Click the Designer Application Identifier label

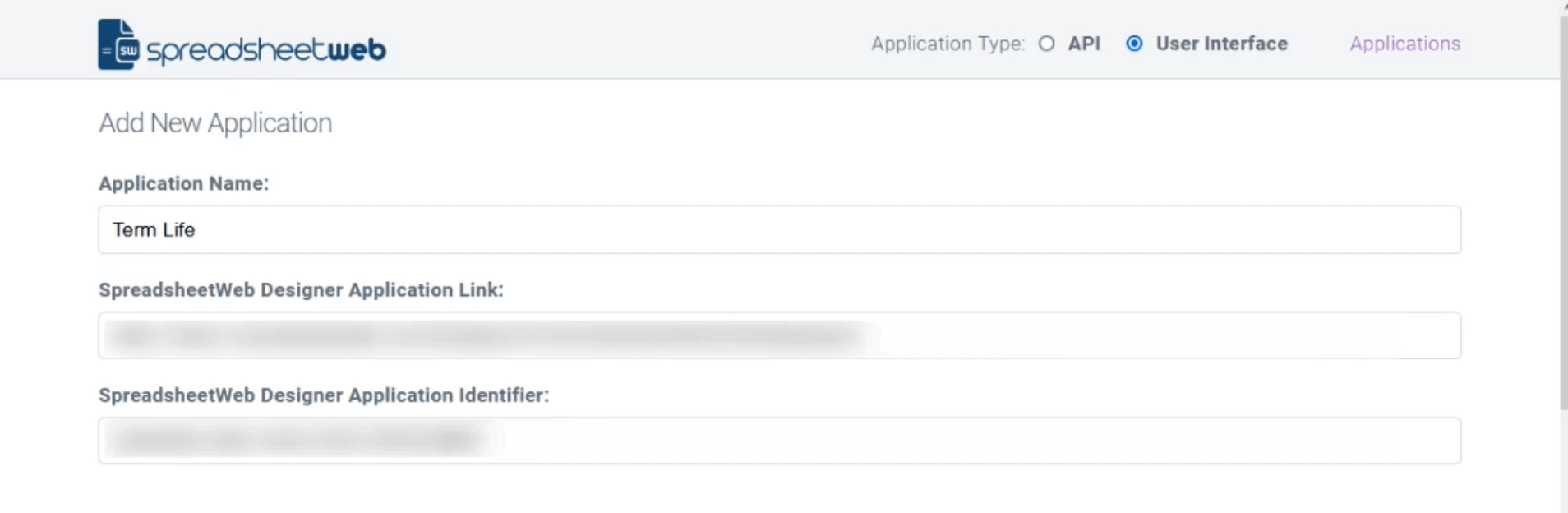(x=324, y=395)
